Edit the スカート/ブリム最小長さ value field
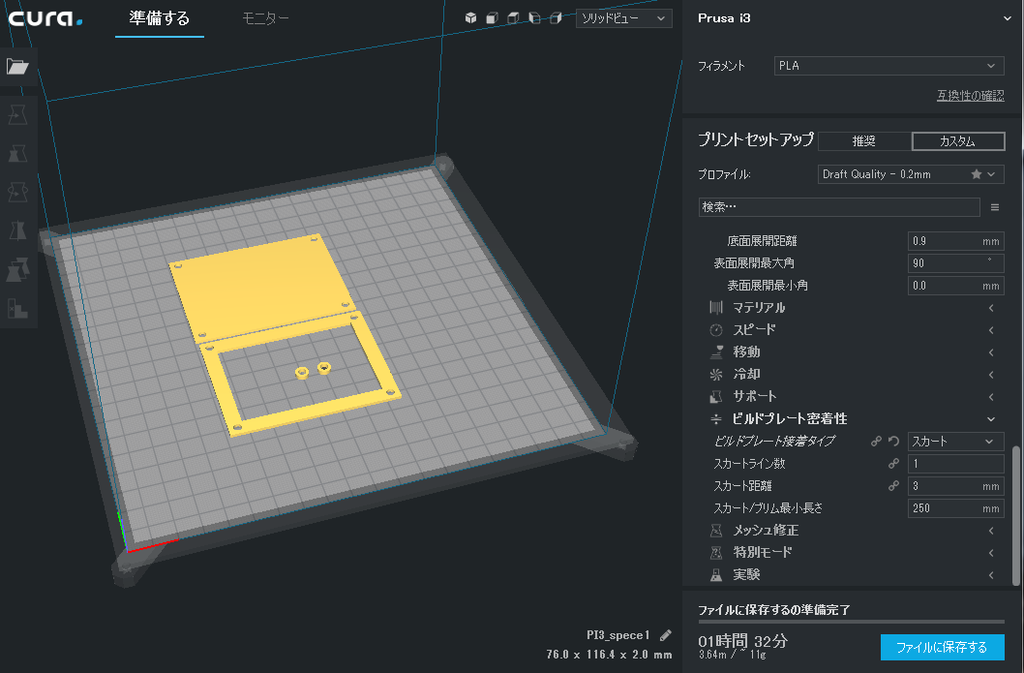Image resolution: width=1024 pixels, height=673 pixels. (x=956, y=508)
